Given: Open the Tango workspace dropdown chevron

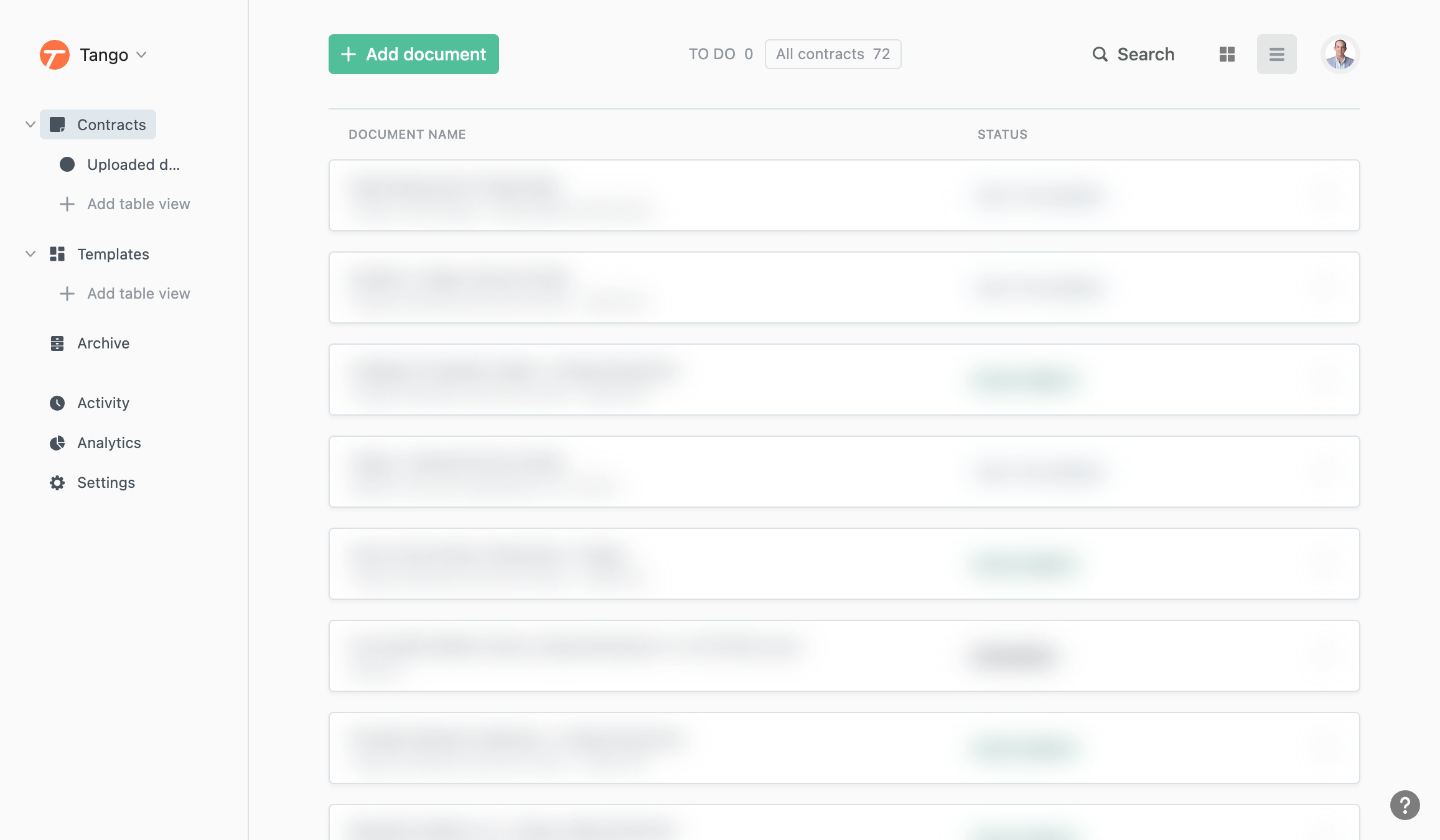Looking at the screenshot, I should pos(141,55).
